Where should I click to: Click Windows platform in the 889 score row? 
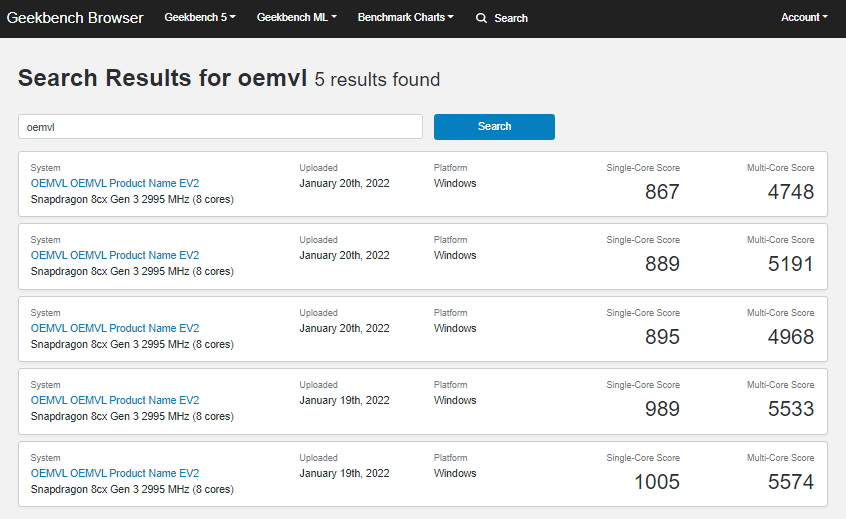point(455,255)
